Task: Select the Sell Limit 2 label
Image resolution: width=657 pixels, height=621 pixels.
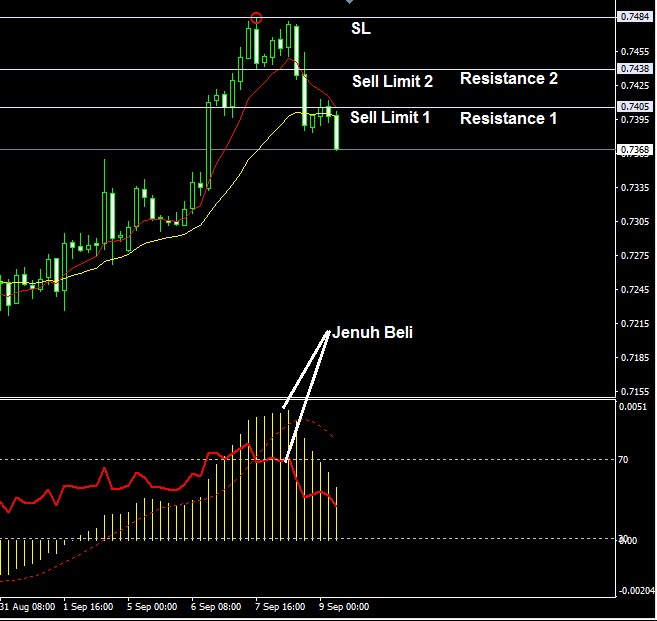Action: click(392, 81)
